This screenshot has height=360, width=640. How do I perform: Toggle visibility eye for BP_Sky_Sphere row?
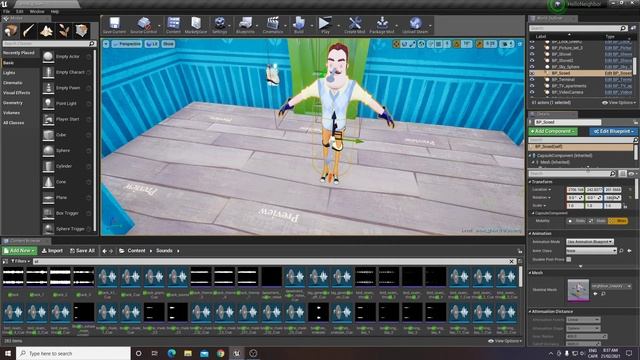click(532, 67)
